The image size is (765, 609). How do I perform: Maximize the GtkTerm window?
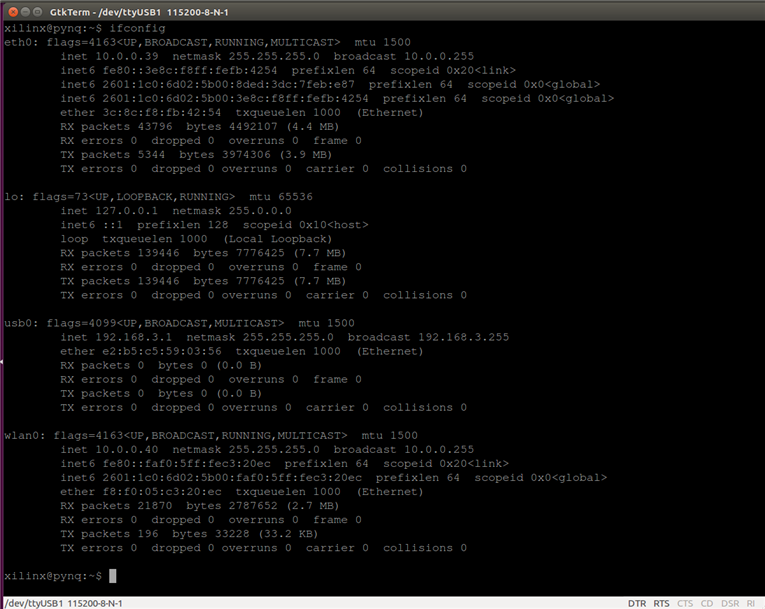click(37, 12)
